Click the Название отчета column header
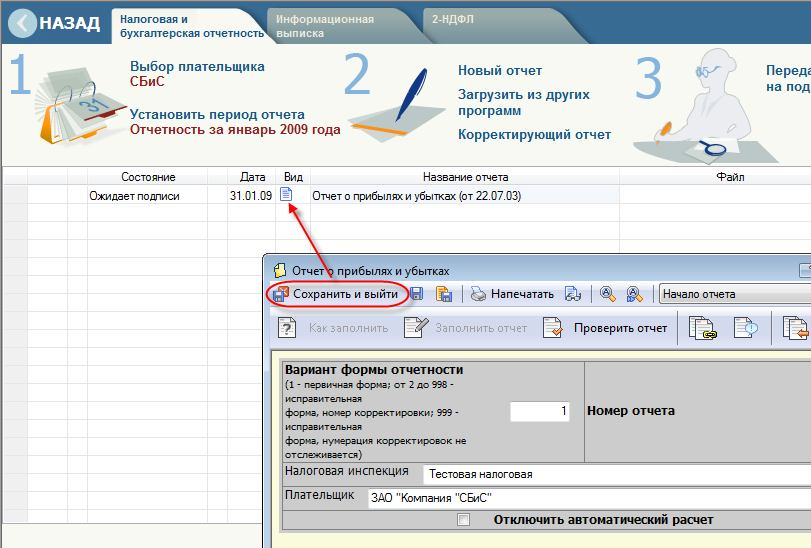Viewport: 811px width, 548px height. click(x=465, y=177)
